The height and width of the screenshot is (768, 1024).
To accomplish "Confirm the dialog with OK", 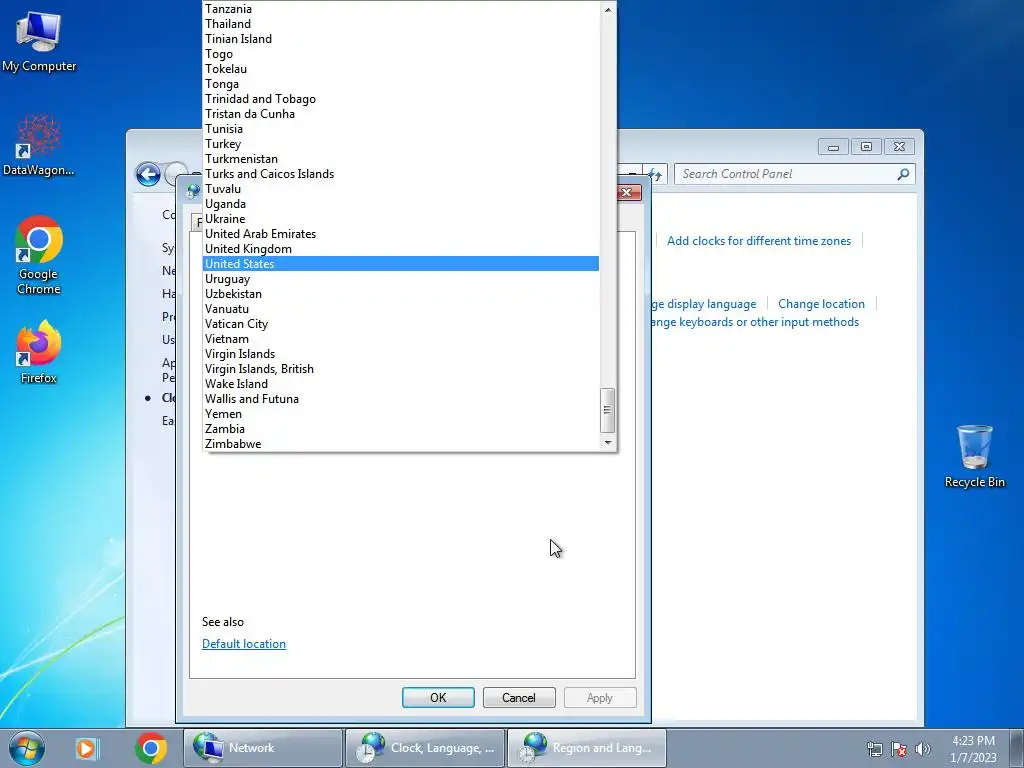I will click(438, 697).
